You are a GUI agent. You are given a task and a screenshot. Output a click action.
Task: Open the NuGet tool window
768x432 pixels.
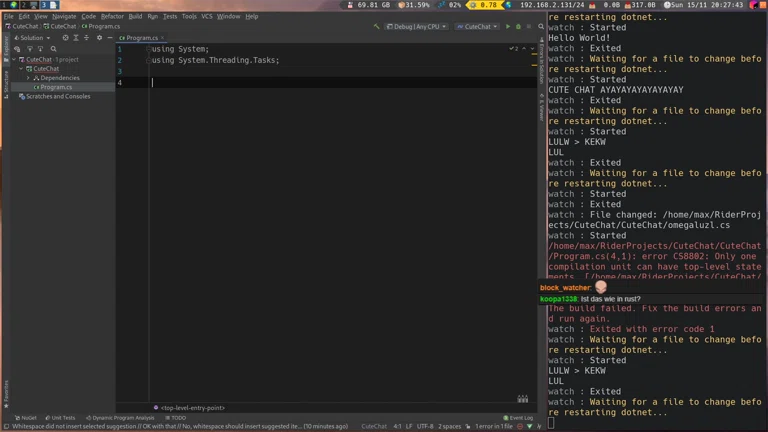pos(25,418)
